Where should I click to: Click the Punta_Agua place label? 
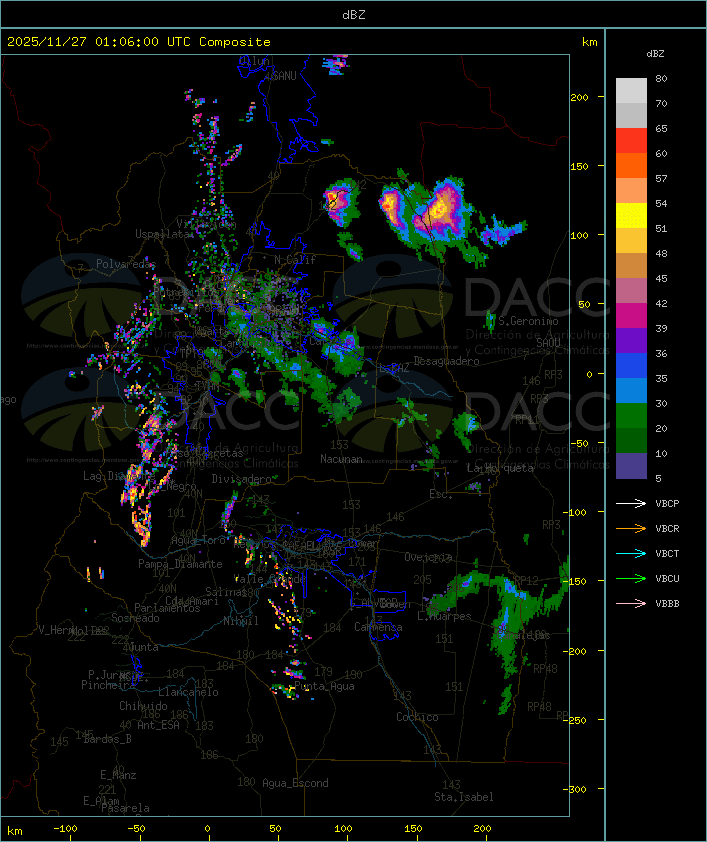coord(324,686)
